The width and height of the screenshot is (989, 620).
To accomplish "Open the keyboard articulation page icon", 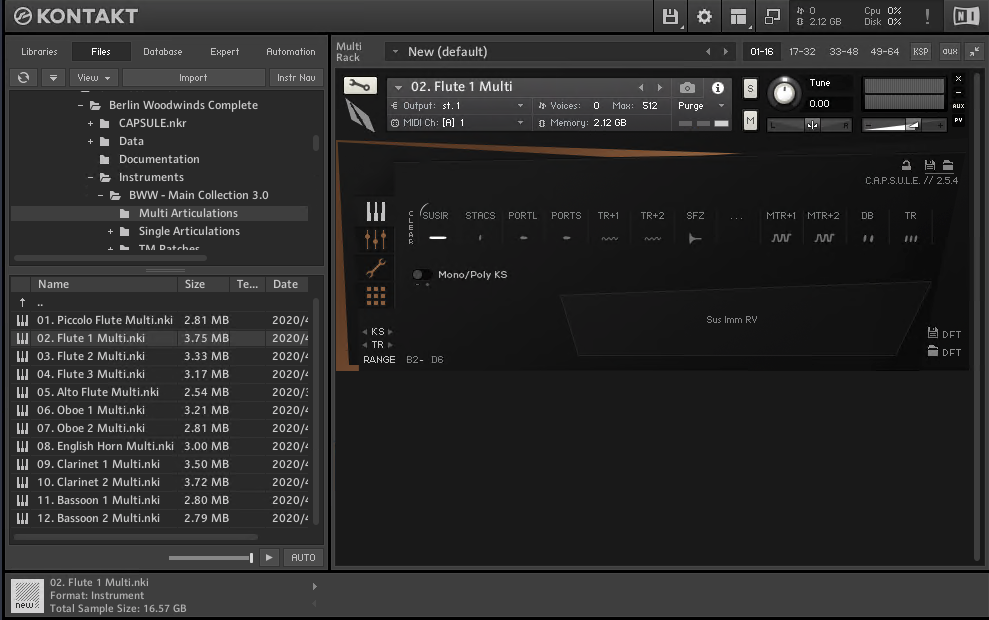I will pos(376,211).
